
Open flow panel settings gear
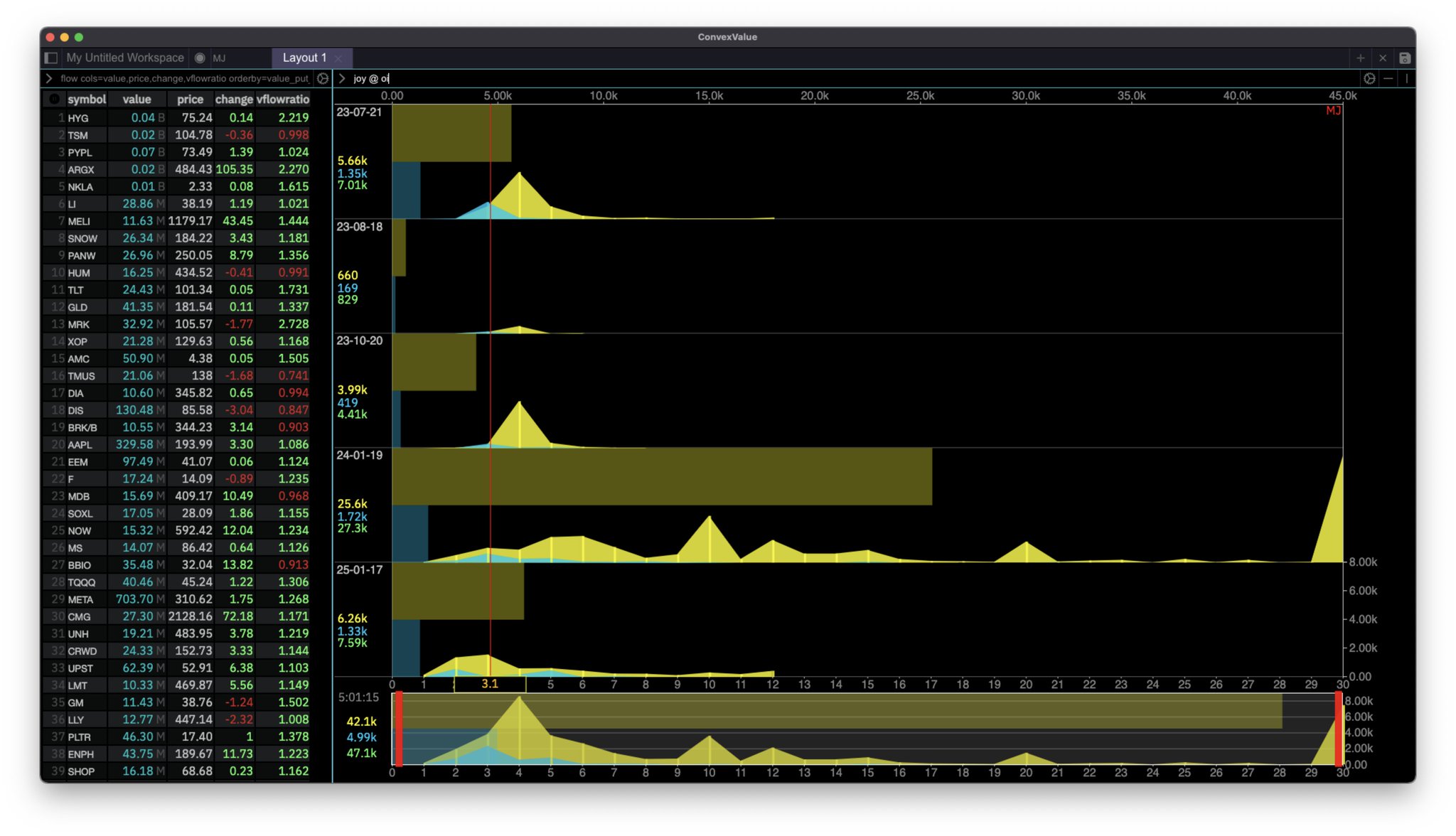pos(323,78)
